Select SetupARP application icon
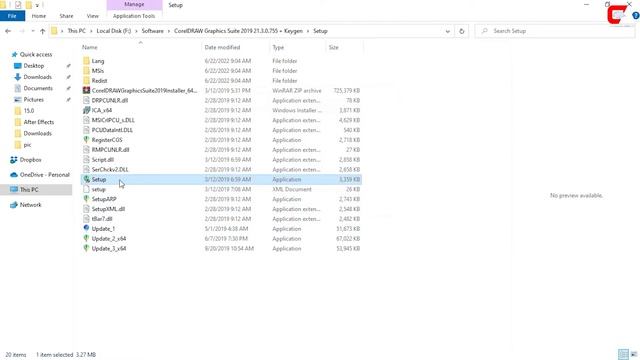This screenshot has height=360, width=640. (86, 199)
